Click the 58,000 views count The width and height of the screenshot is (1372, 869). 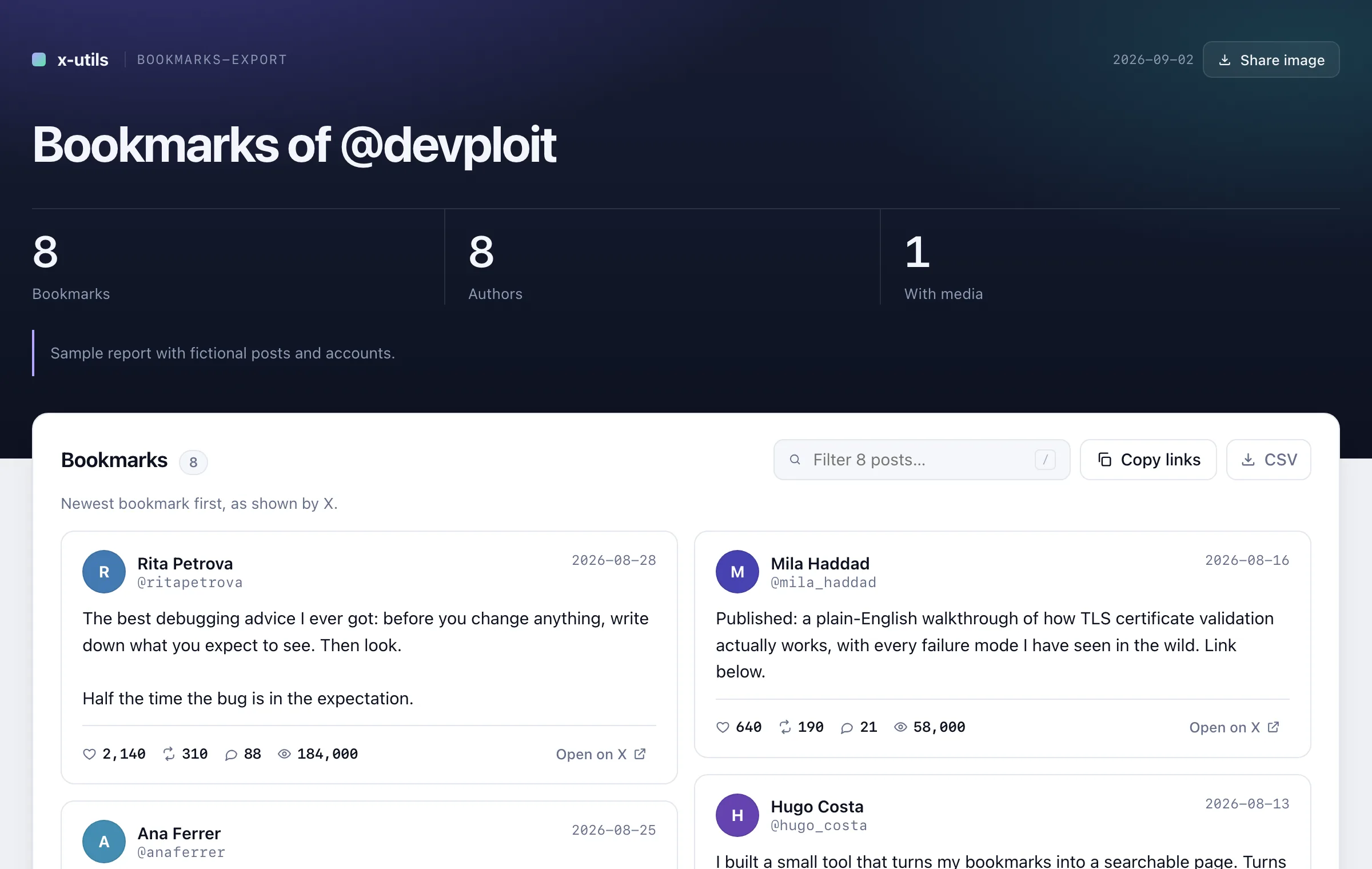939,727
